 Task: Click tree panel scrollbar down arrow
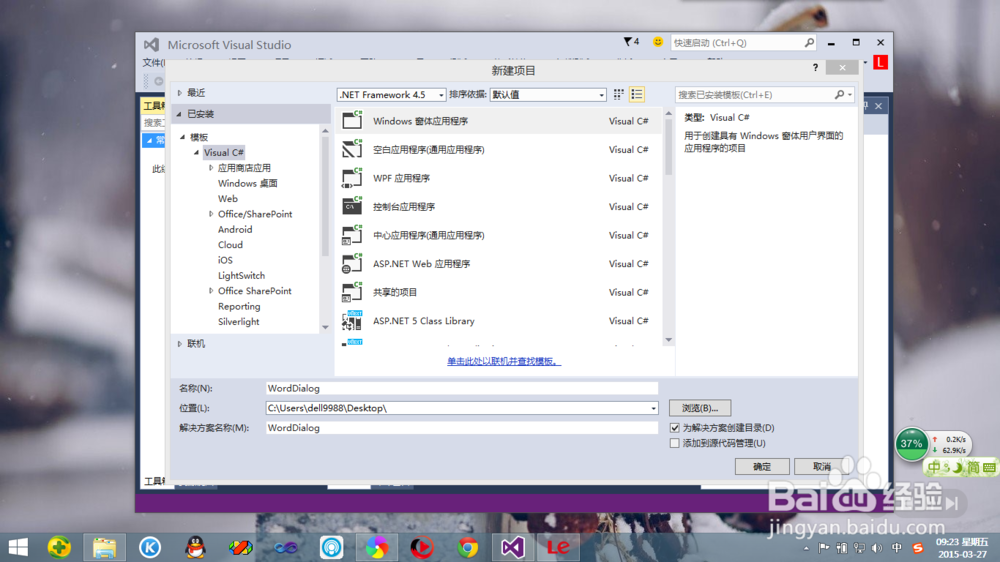point(325,327)
